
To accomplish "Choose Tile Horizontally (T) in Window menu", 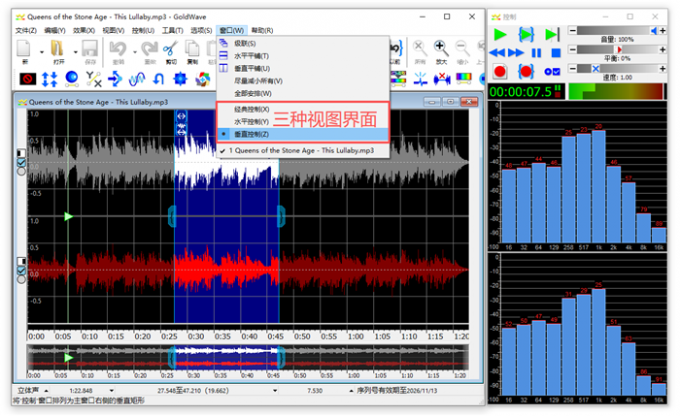I will 303,56.
